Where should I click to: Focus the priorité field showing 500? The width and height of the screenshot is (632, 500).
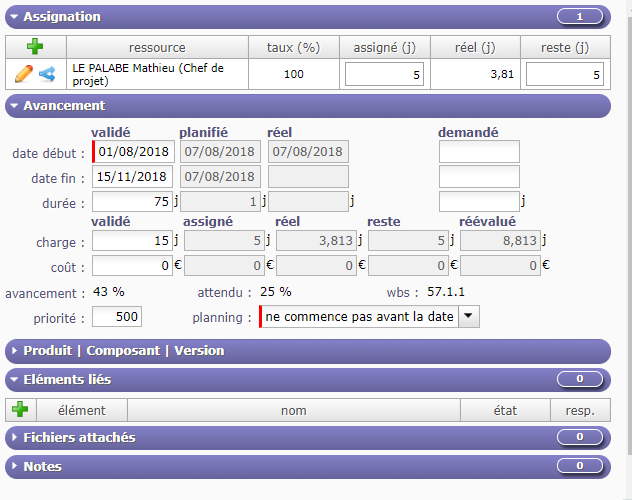(x=117, y=317)
